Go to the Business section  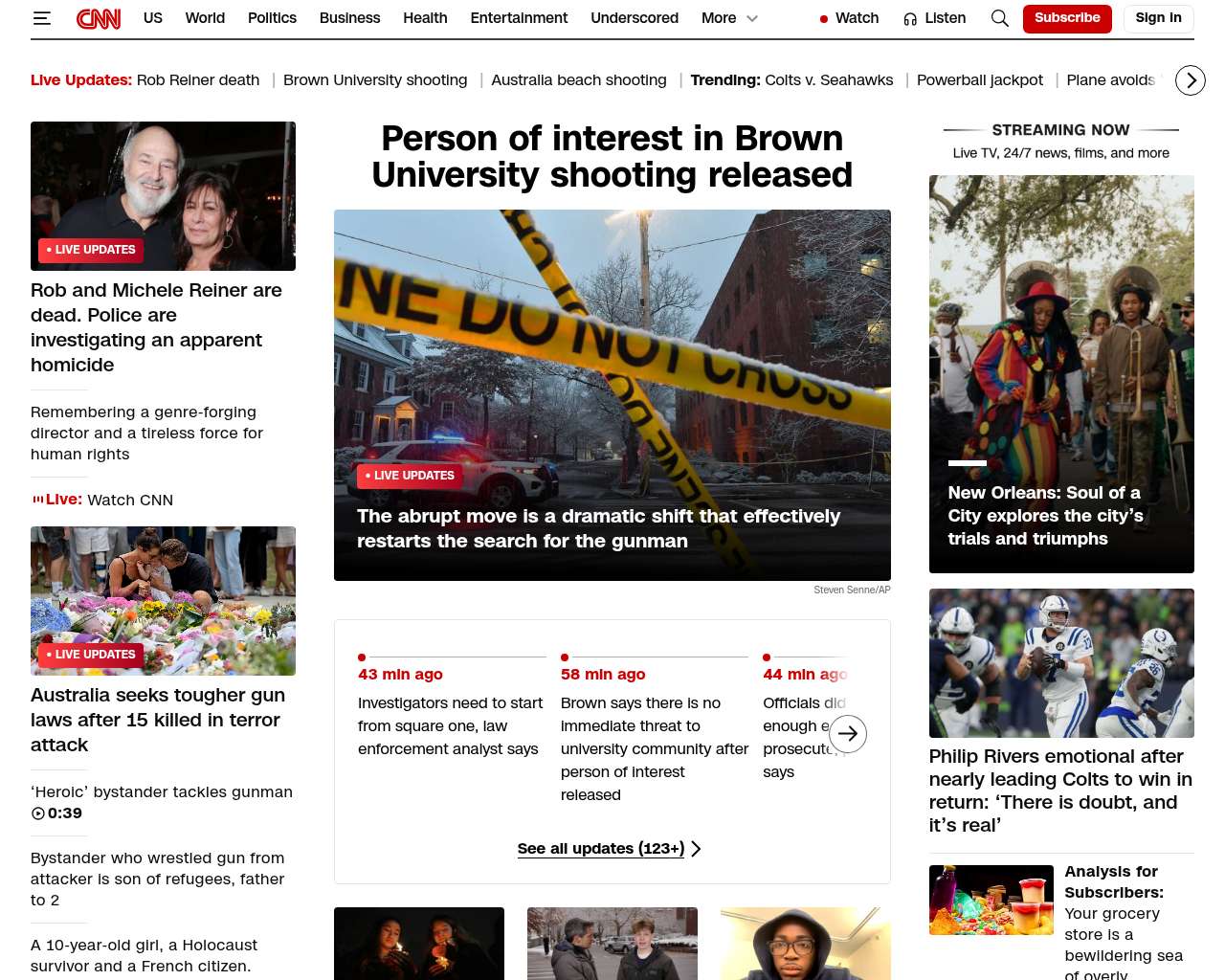(349, 18)
